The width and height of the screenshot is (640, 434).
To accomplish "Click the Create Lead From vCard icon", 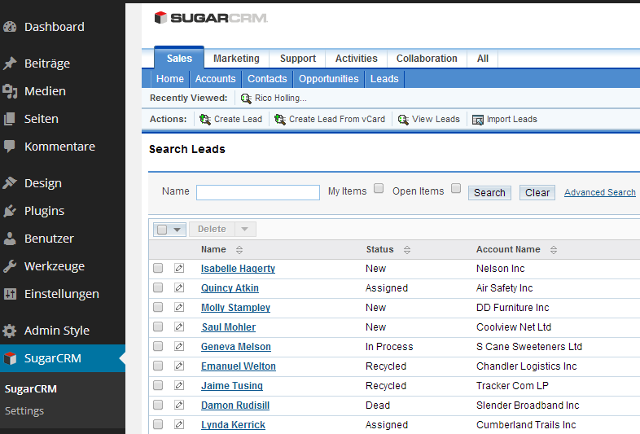I will 280,119.
